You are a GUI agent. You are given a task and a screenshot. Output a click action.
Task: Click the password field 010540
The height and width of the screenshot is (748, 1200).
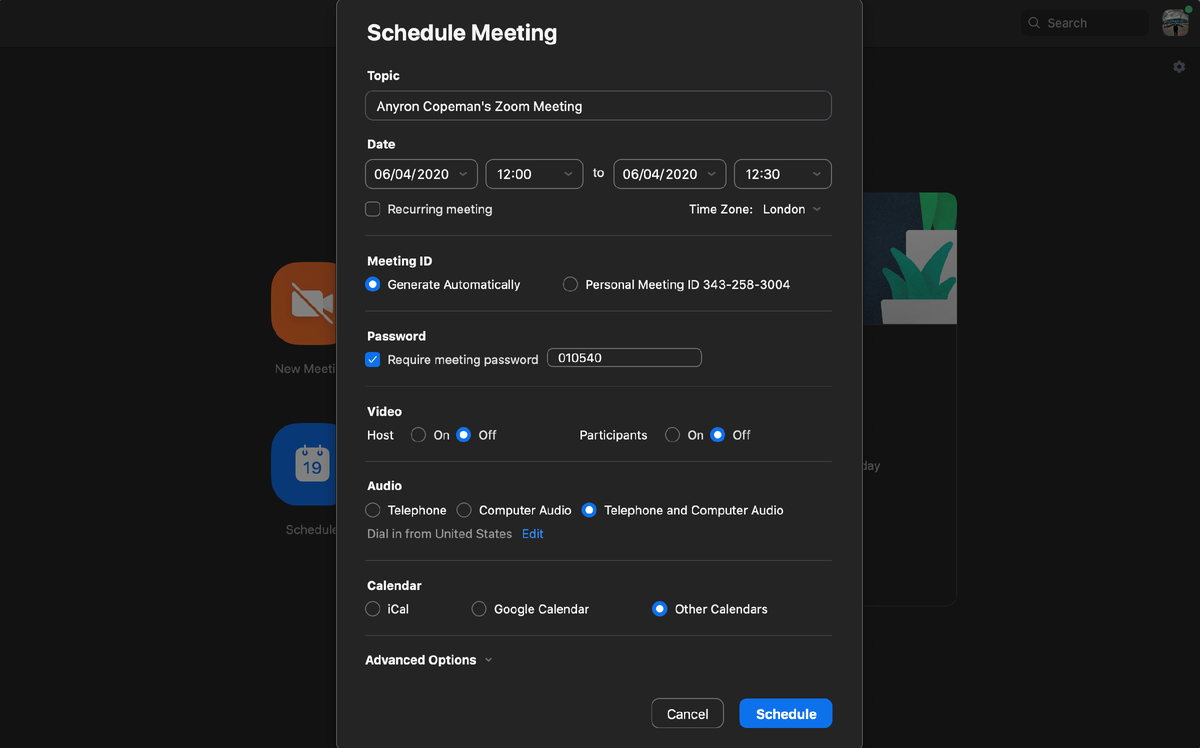(624, 358)
